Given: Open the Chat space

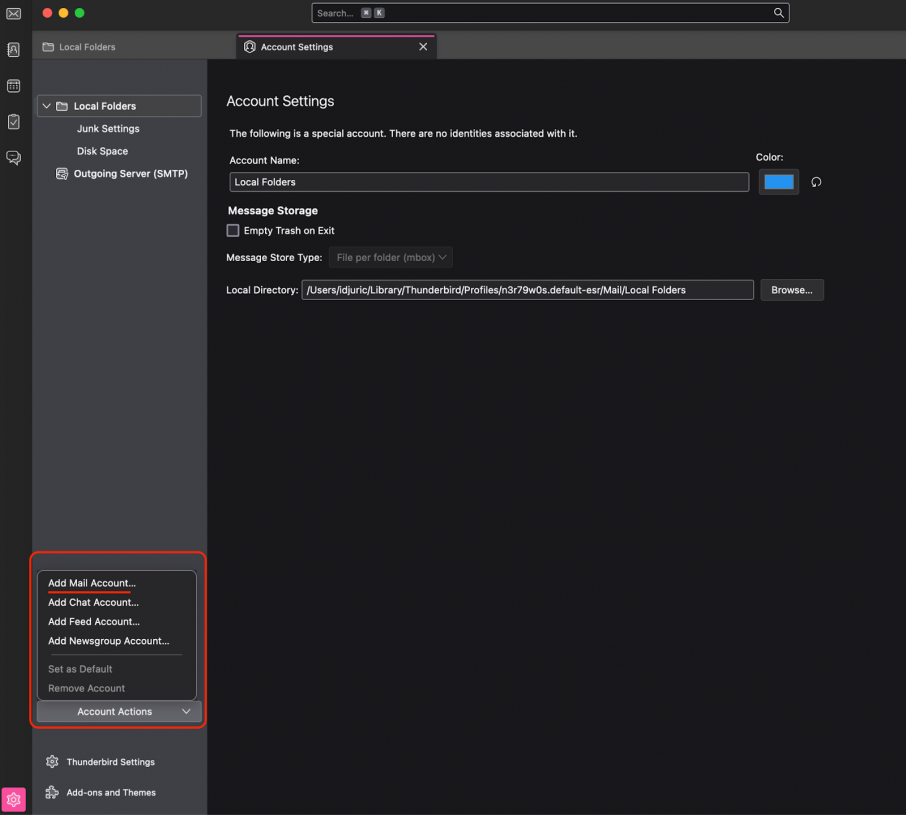Looking at the screenshot, I should tap(13, 157).
